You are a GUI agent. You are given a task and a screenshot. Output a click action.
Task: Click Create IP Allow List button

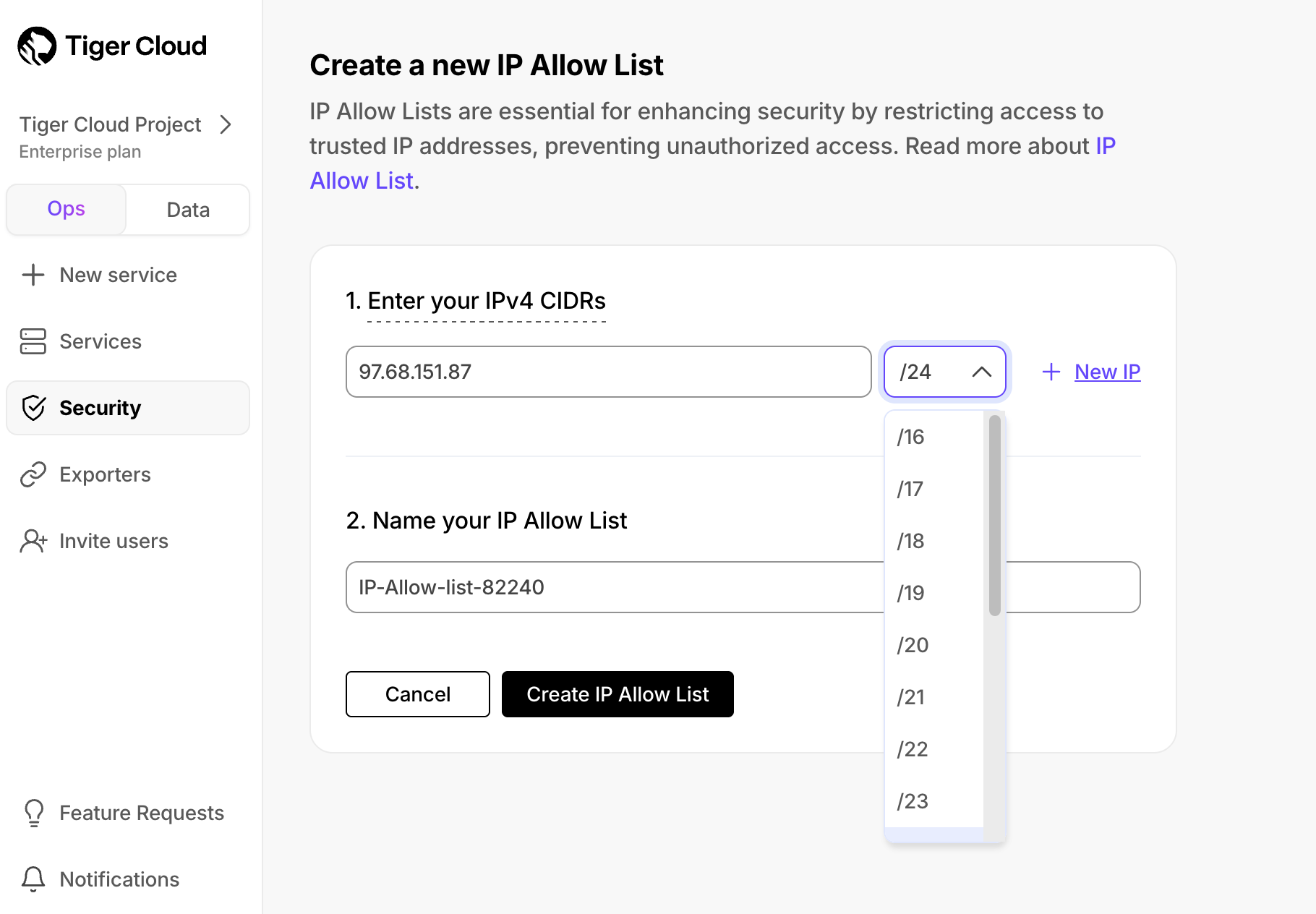(x=618, y=694)
